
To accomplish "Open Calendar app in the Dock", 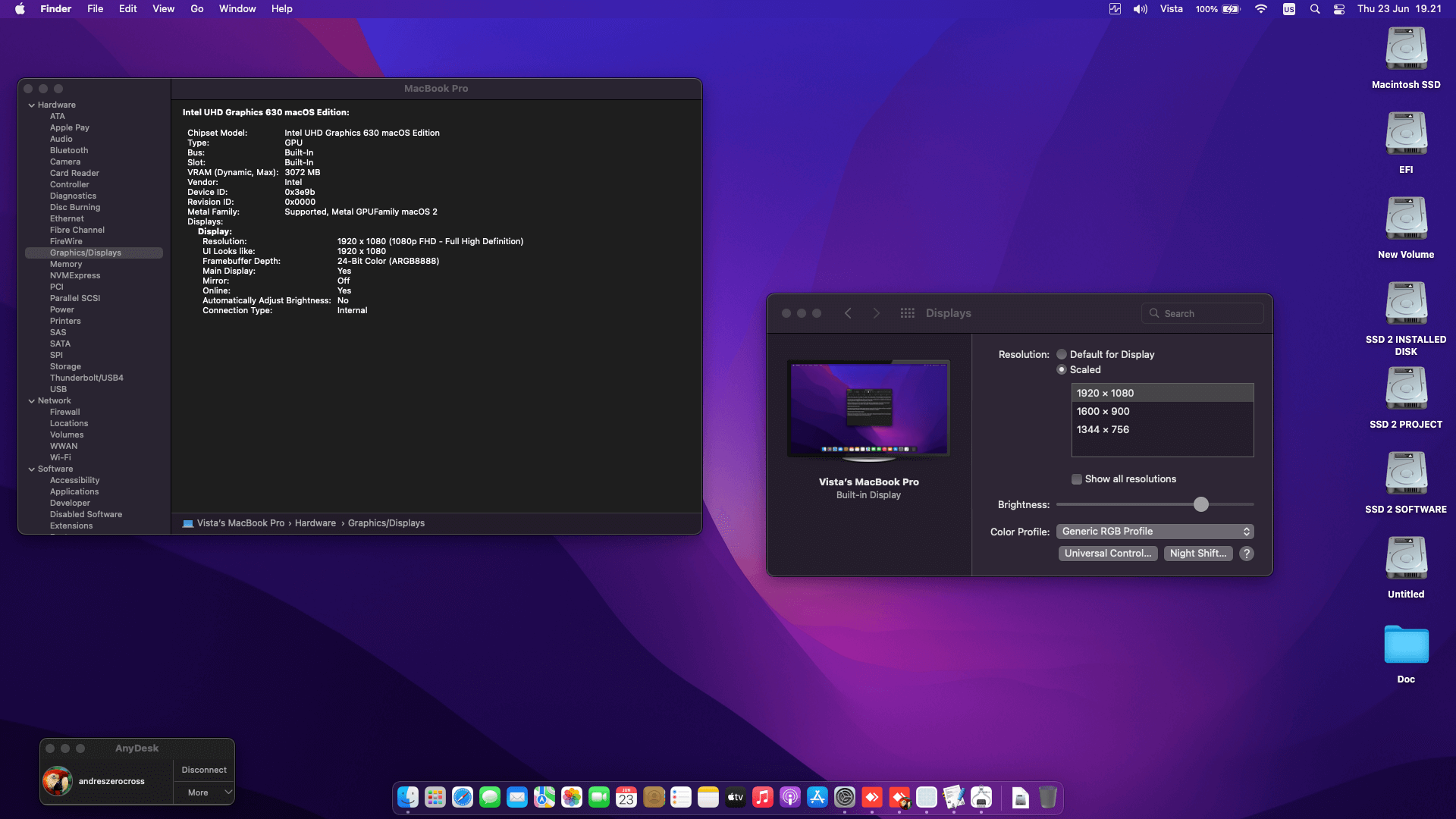I will point(626,797).
